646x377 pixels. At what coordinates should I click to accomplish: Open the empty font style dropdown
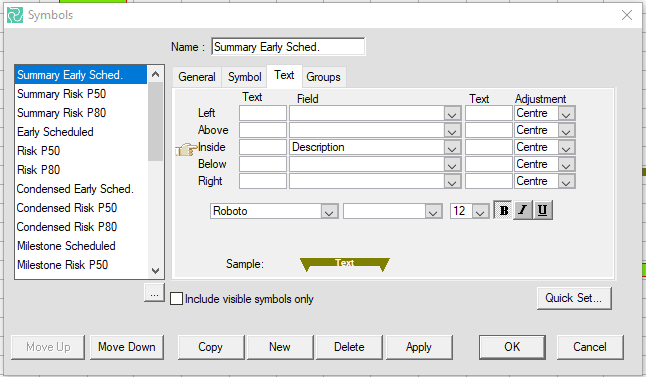coord(433,211)
